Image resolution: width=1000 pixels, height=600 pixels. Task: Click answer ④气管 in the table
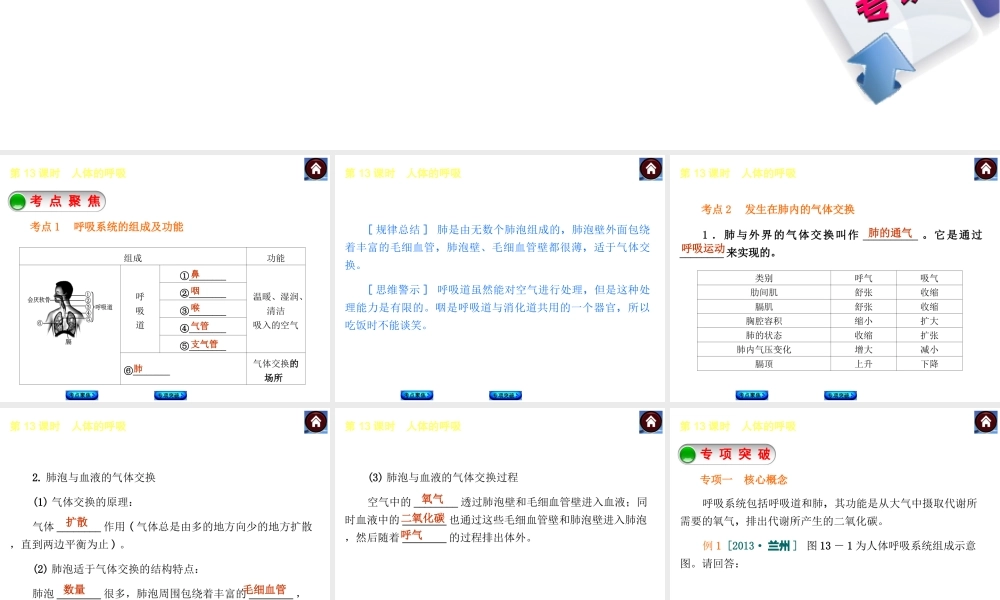(200, 326)
